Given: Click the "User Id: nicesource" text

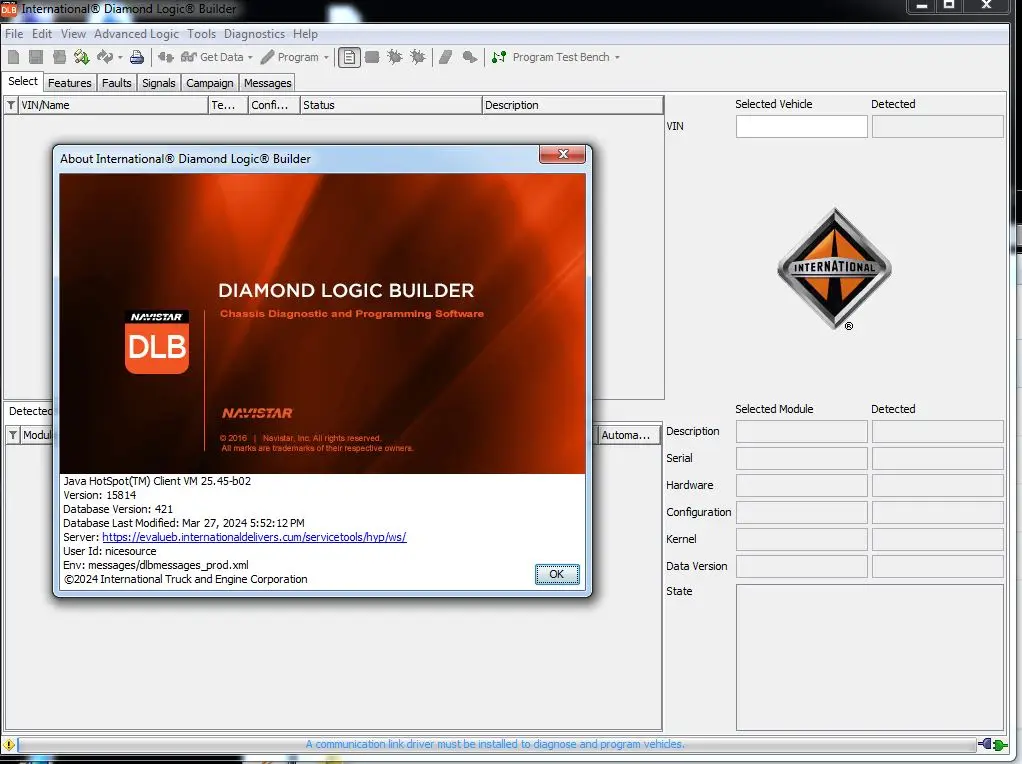Looking at the screenshot, I should [110, 551].
